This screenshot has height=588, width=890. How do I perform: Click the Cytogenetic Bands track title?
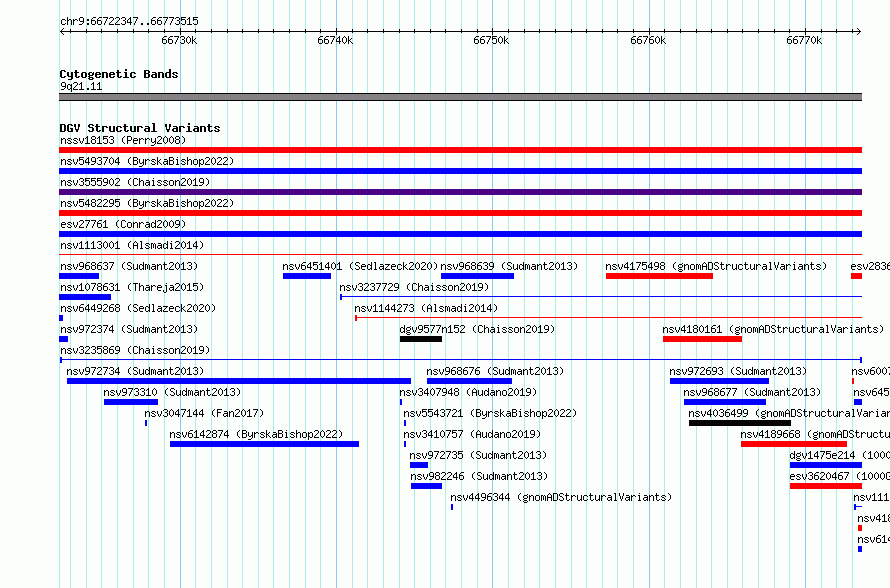coord(119,74)
